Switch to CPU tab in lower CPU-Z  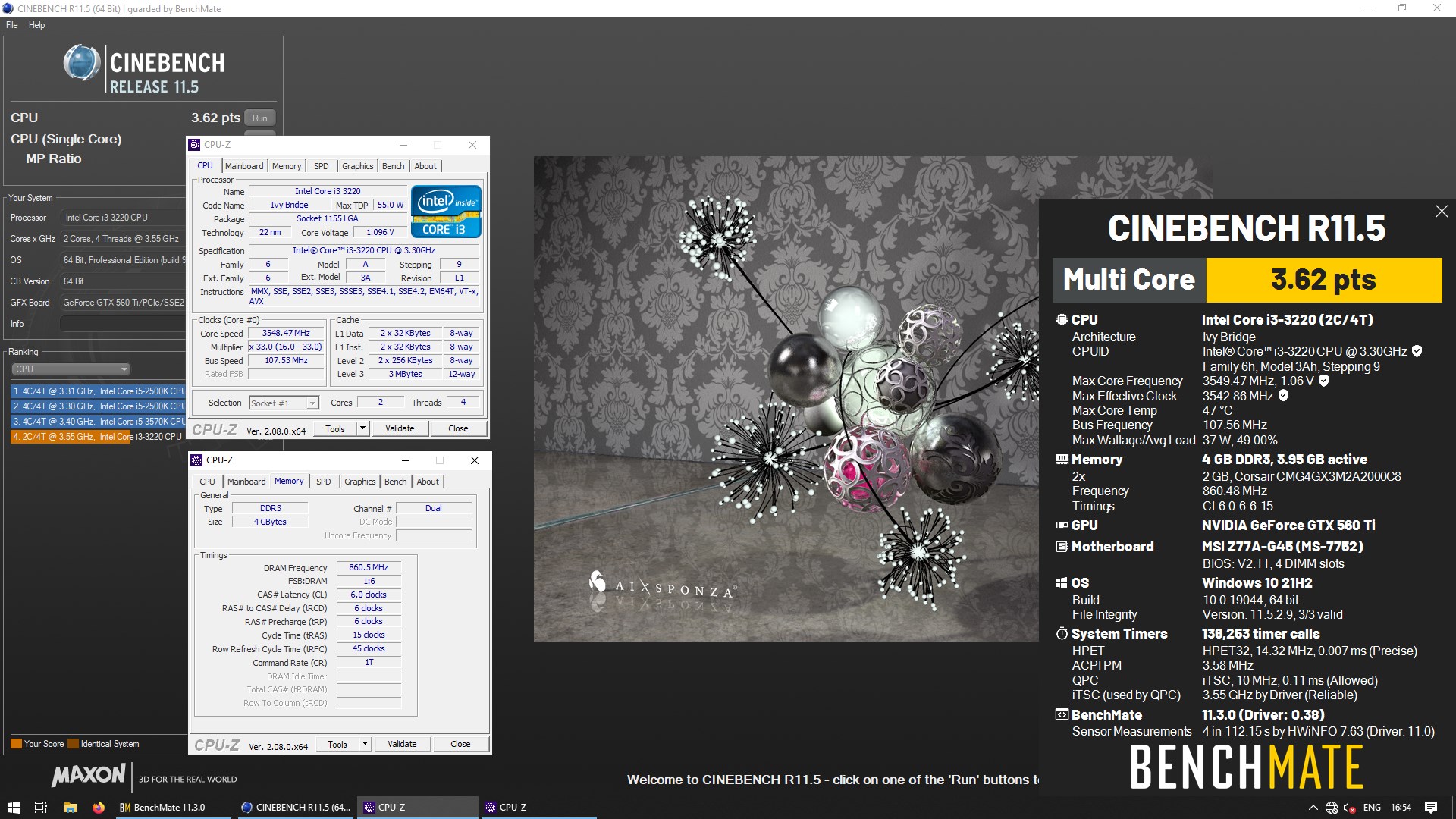pyautogui.click(x=208, y=482)
